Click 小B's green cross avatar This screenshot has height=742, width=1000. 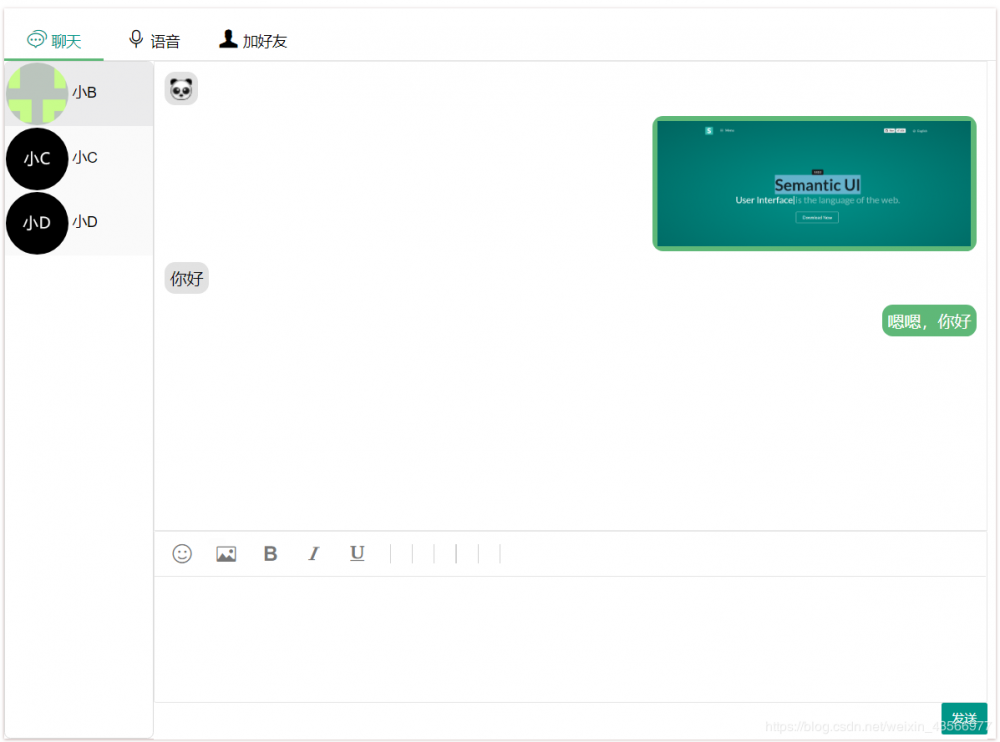37,93
